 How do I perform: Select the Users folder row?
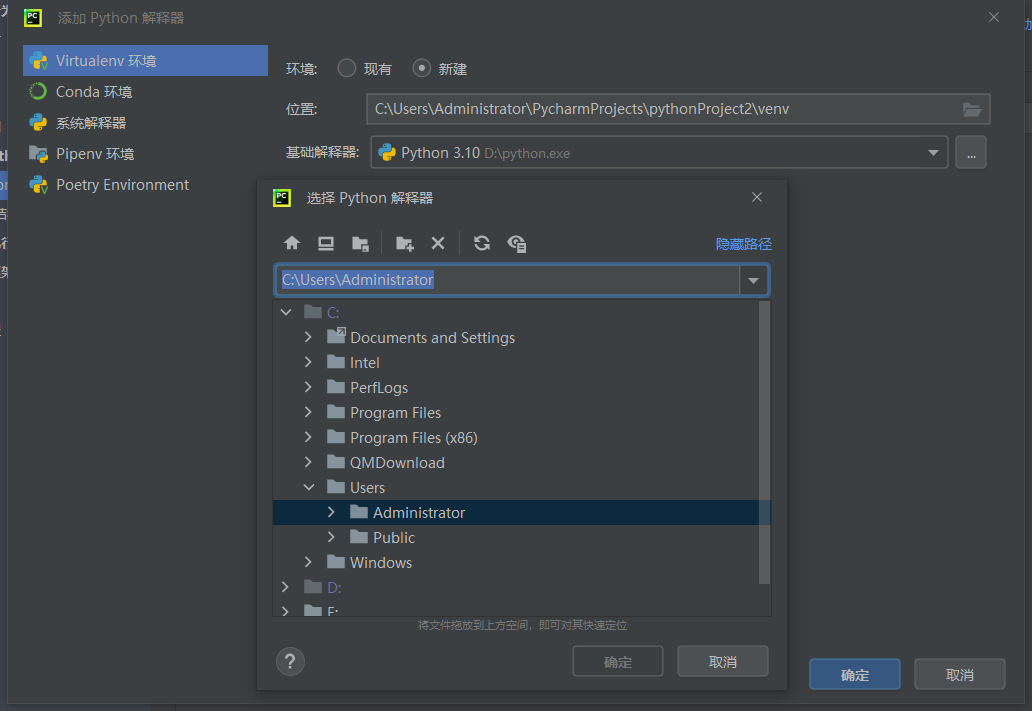coord(521,487)
